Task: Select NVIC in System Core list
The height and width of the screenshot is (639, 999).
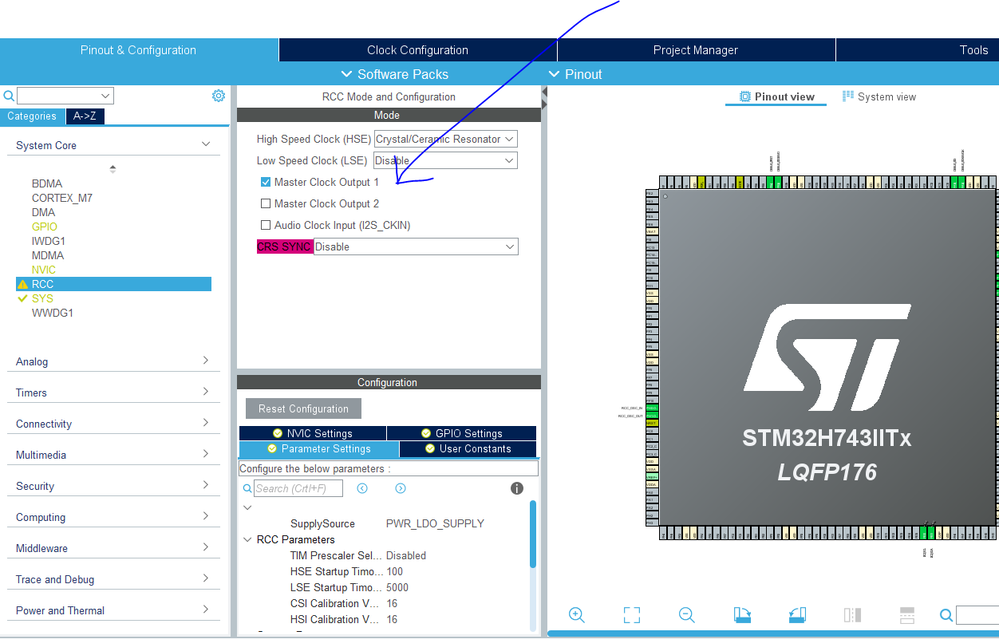Action: (x=43, y=270)
